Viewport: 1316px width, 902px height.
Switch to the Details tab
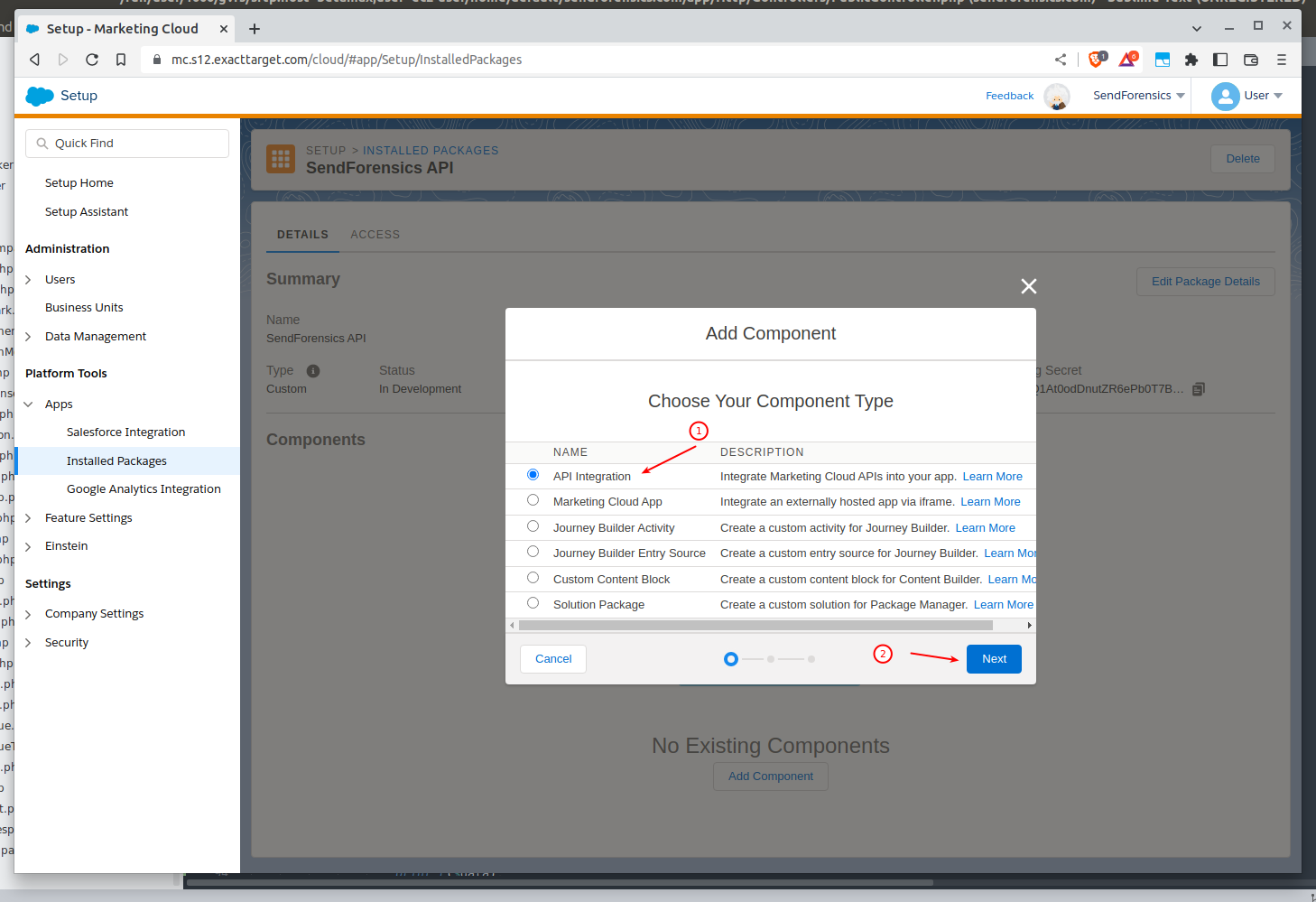tap(302, 235)
